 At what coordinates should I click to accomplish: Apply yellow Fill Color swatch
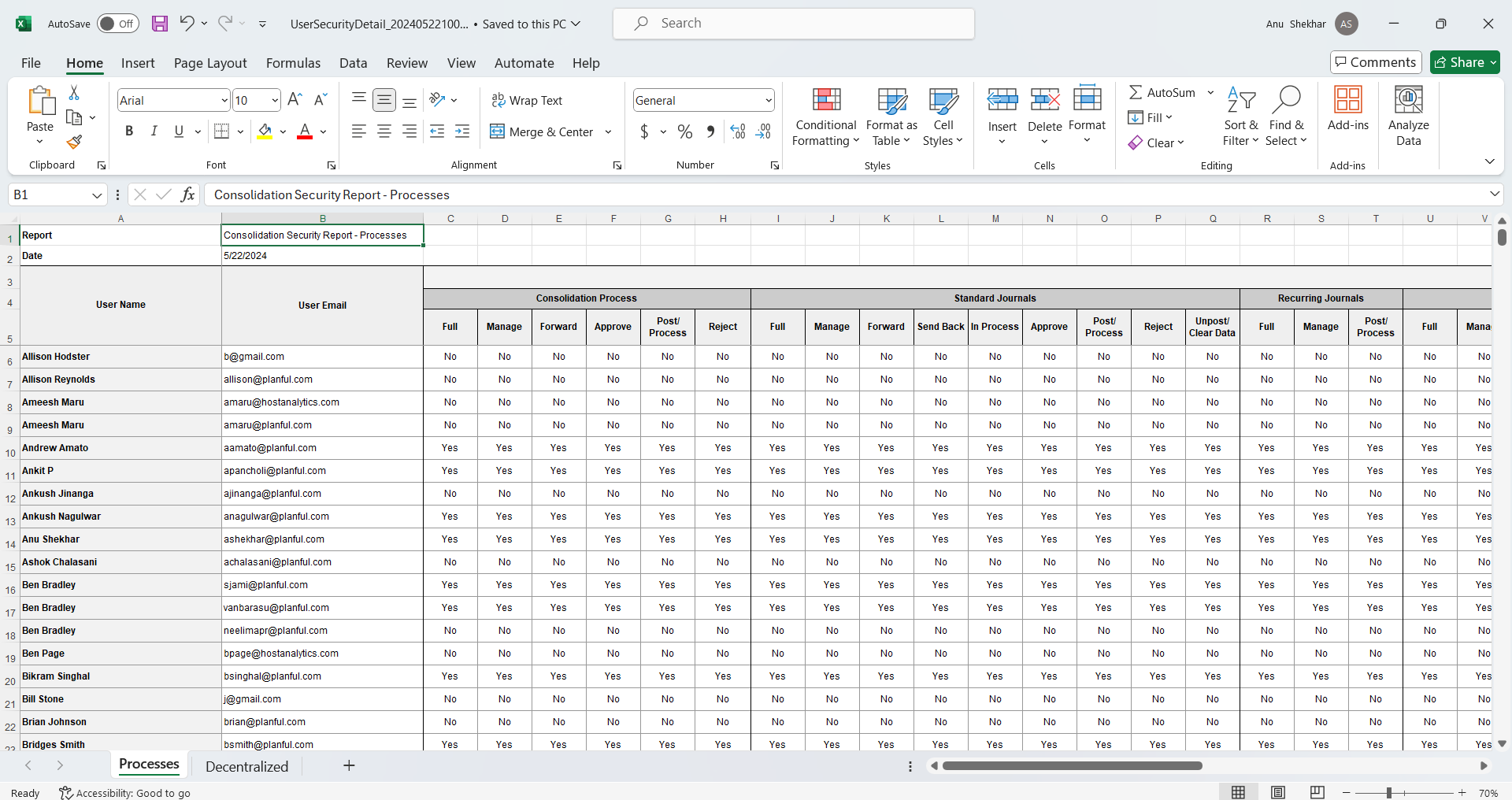[x=265, y=131]
